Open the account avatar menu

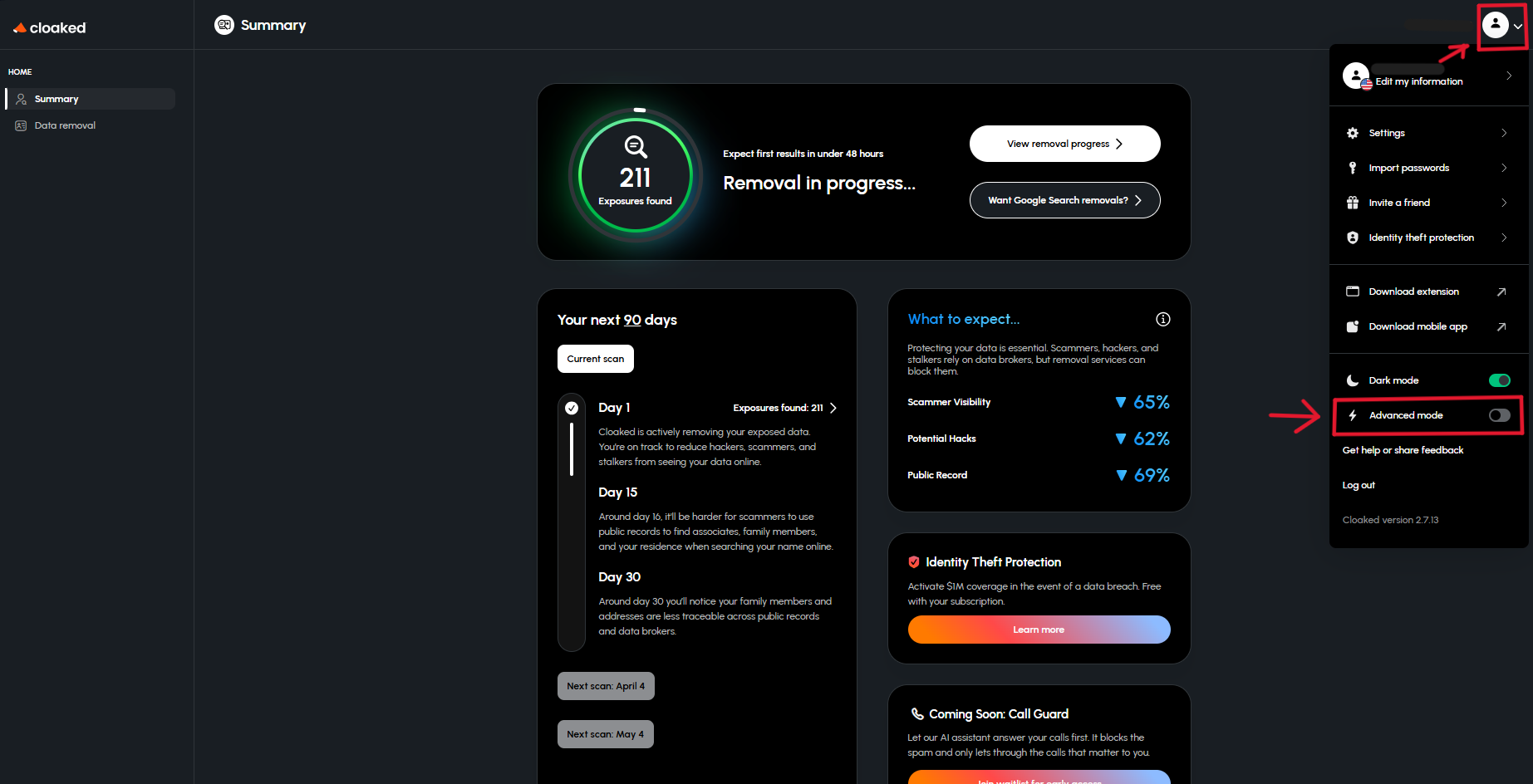point(1496,25)
